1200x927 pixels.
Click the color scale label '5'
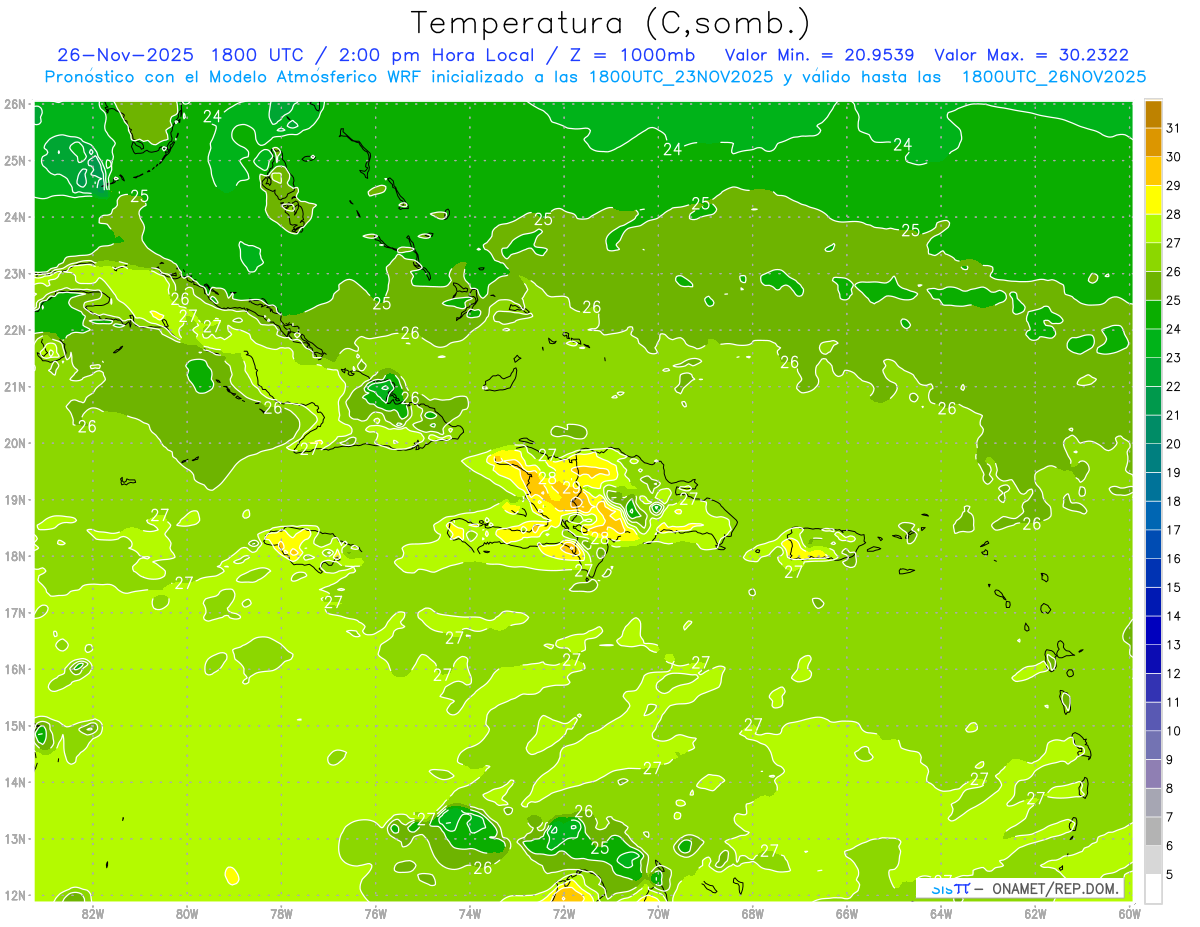pos(1170,875)
